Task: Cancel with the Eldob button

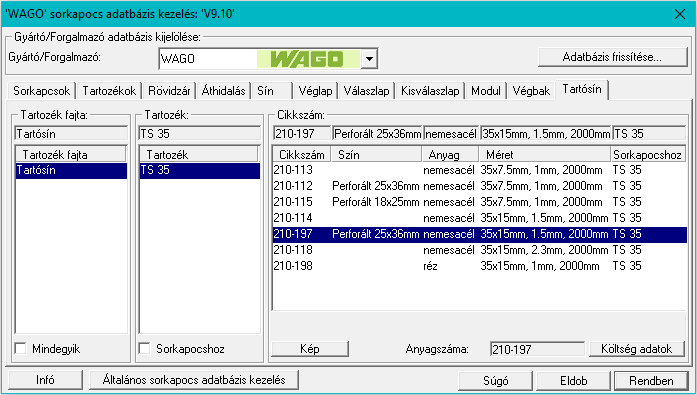Action: click(x=573, y=381)
